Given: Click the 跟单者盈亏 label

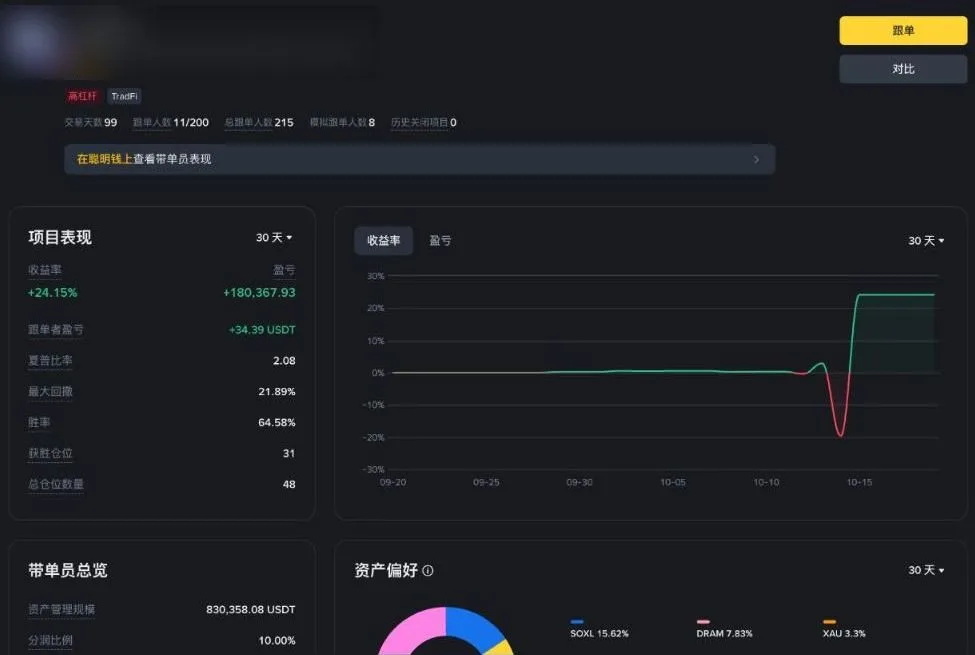Looking at the screenshot, I should pyautogui.click(x=55, y=330).
